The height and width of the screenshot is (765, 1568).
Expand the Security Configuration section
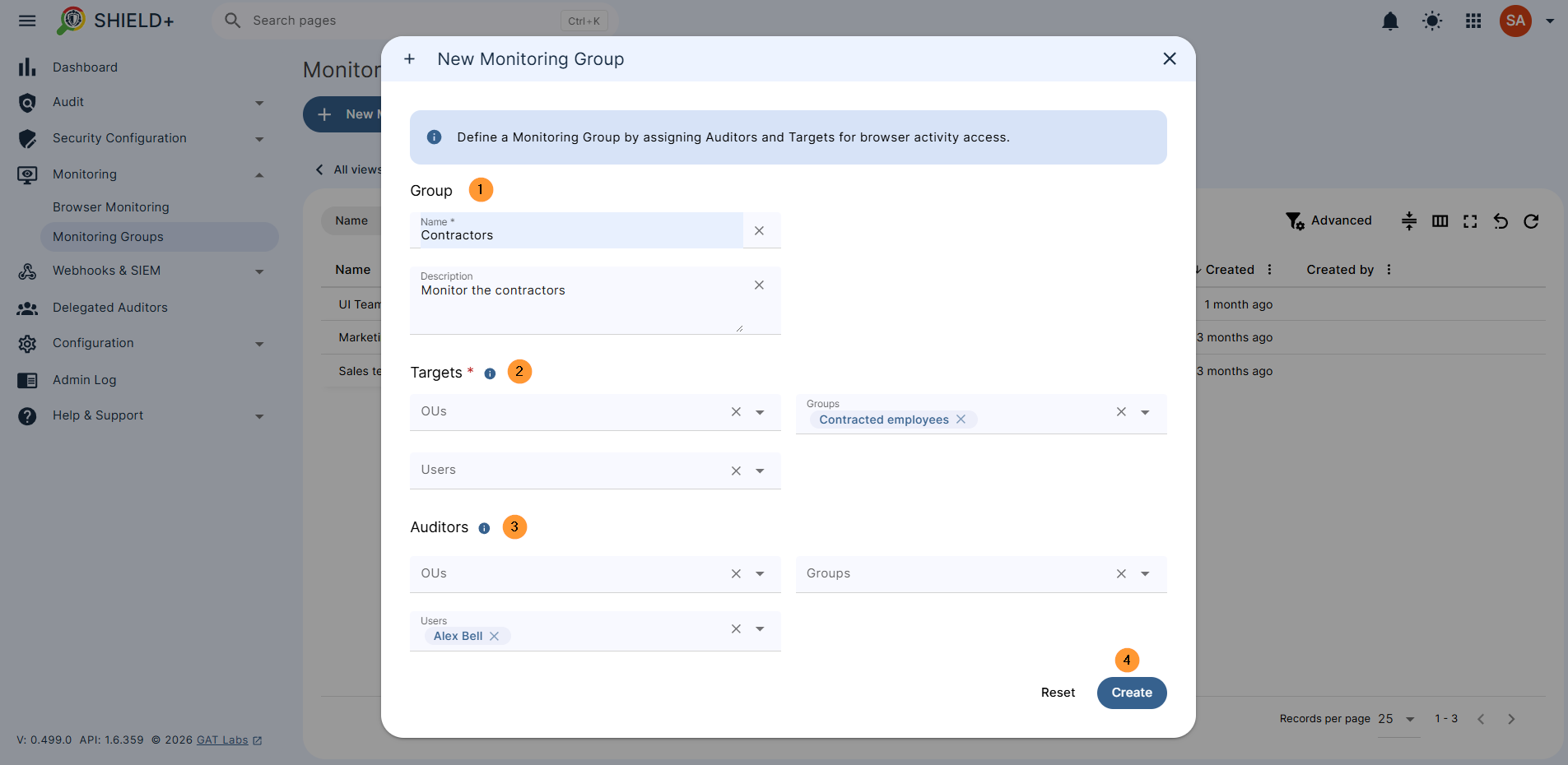tap(259, 139)
